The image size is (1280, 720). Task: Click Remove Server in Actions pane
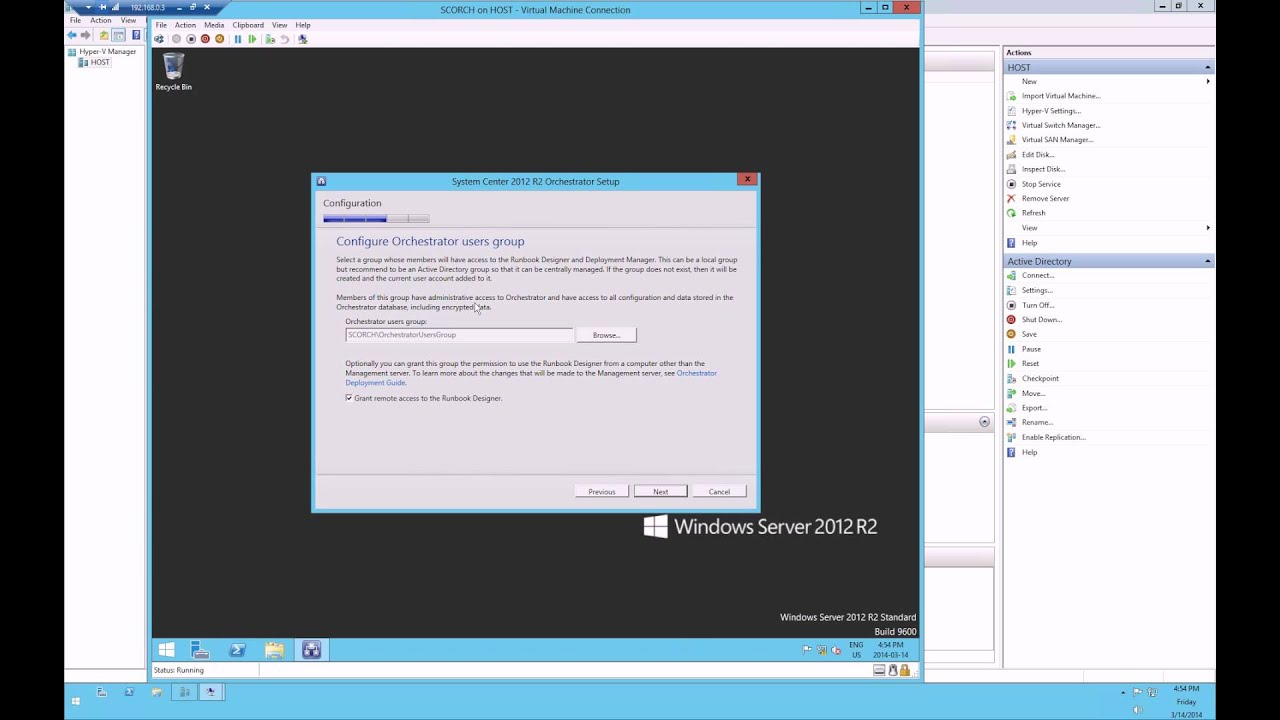coord(1045,198)
